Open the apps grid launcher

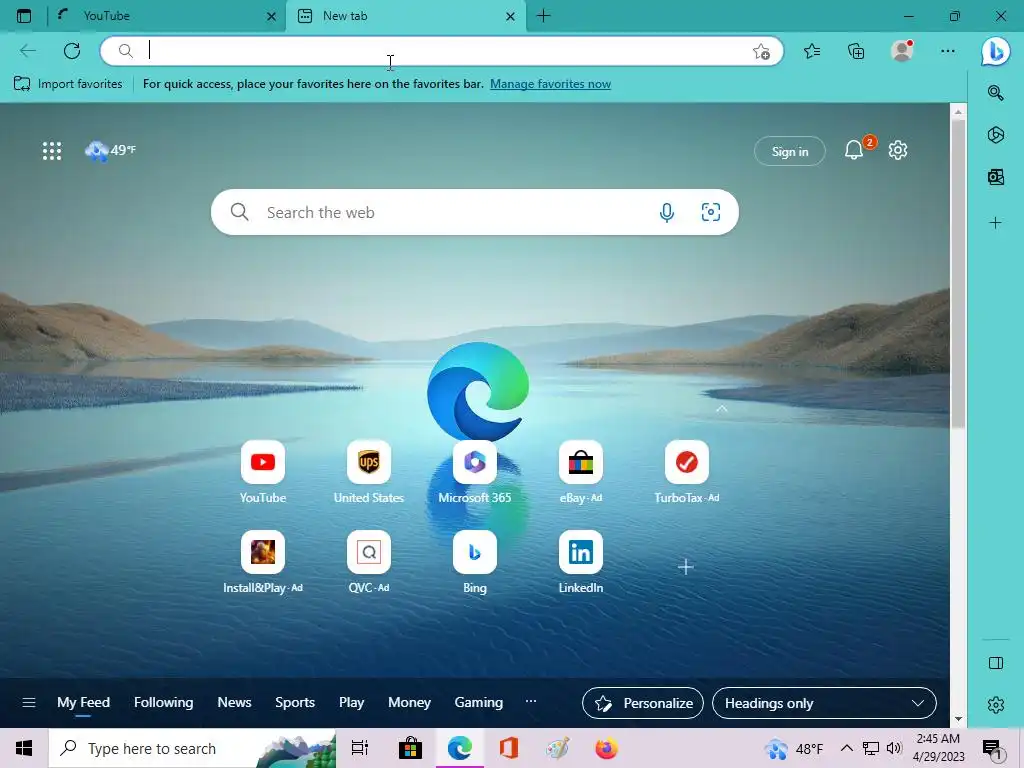tap(52, 151)
